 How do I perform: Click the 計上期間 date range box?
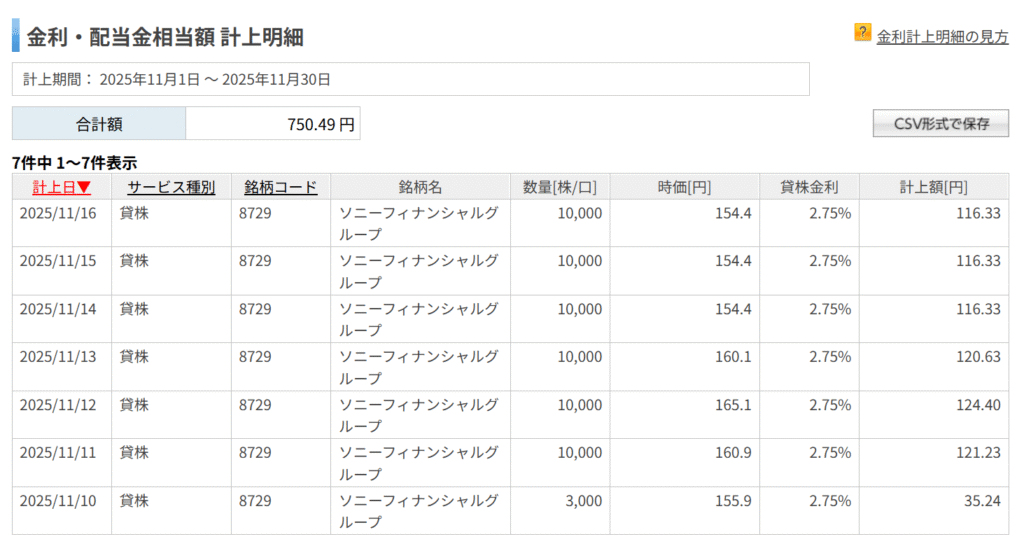click(410, 79)
